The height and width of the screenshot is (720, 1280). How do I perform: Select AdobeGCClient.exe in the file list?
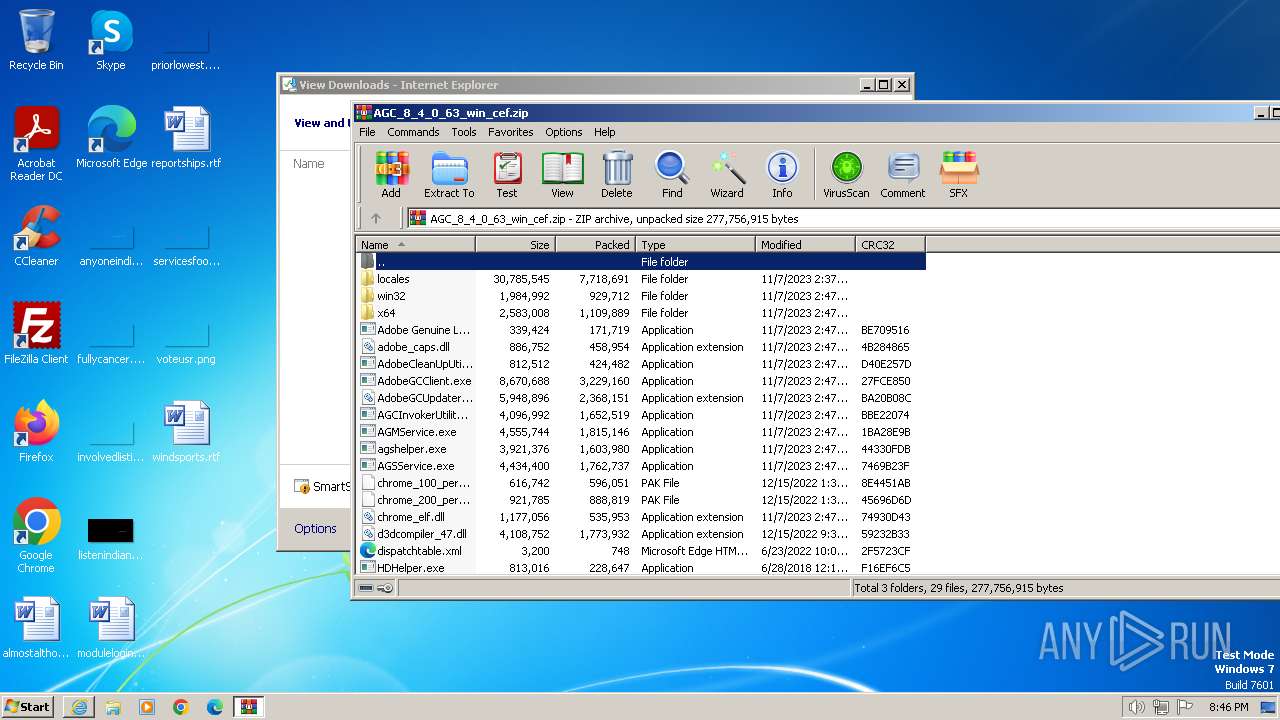click(424, 381)
